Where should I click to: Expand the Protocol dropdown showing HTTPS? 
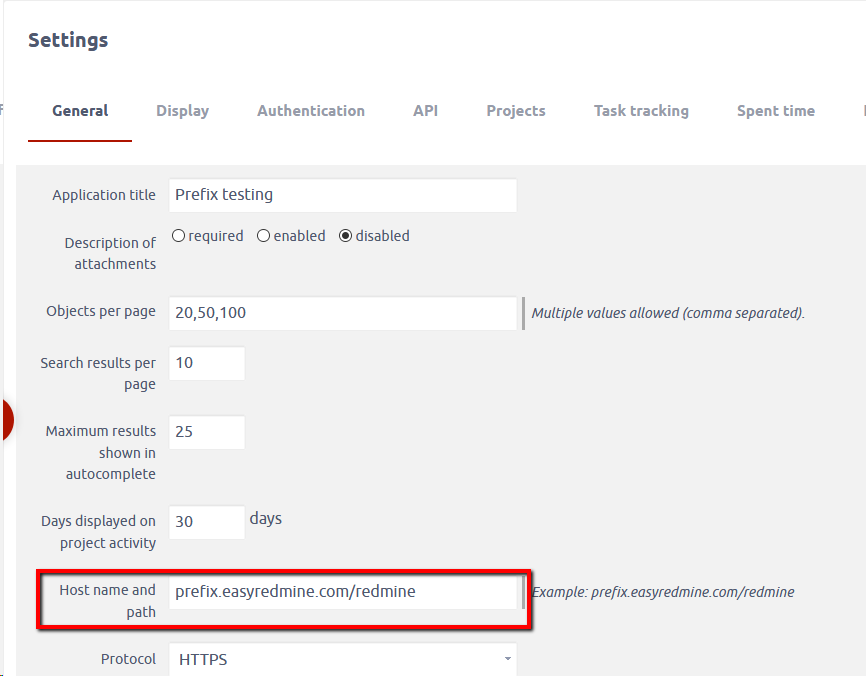point(343,659)
